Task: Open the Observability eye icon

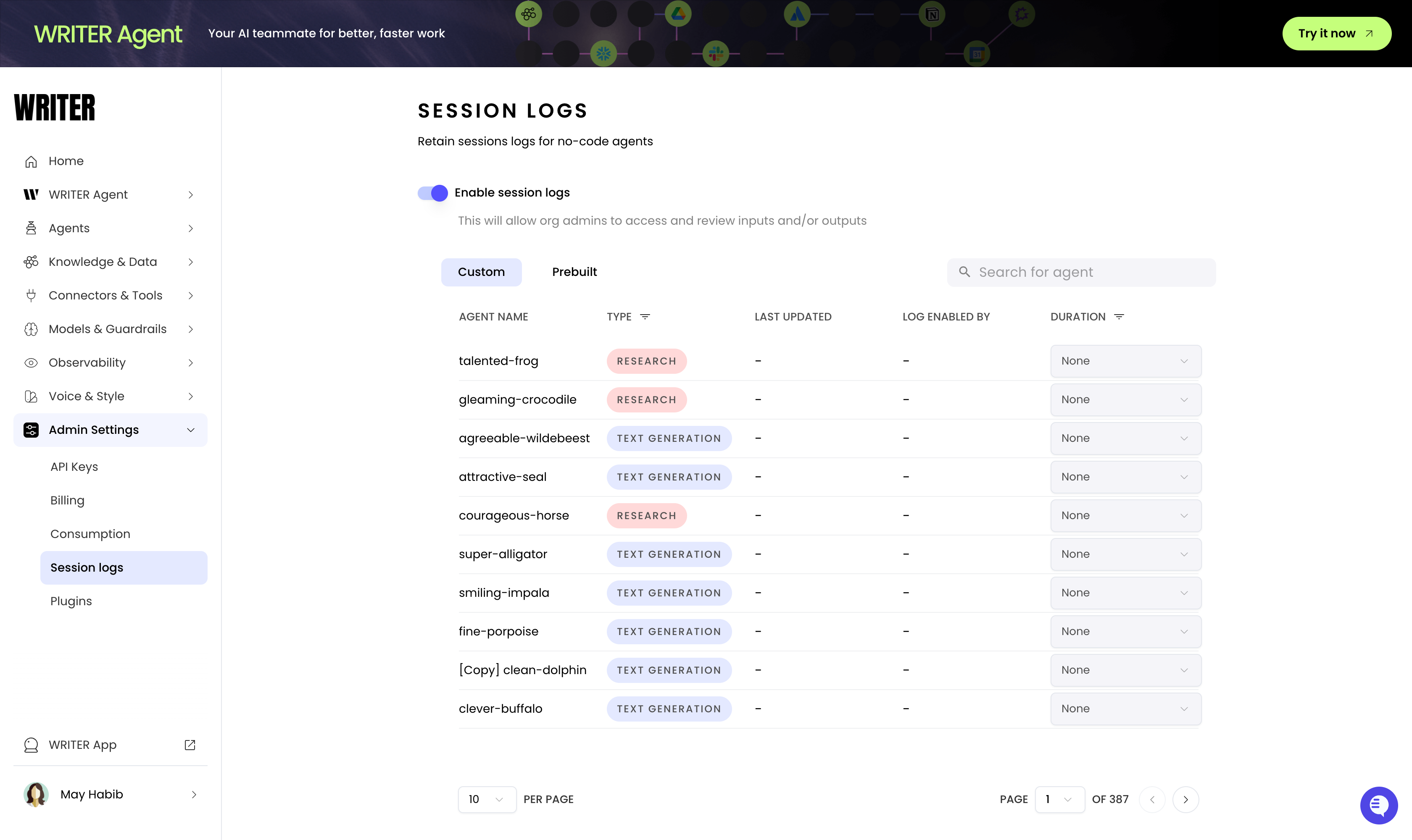Action: coord(31,362)
